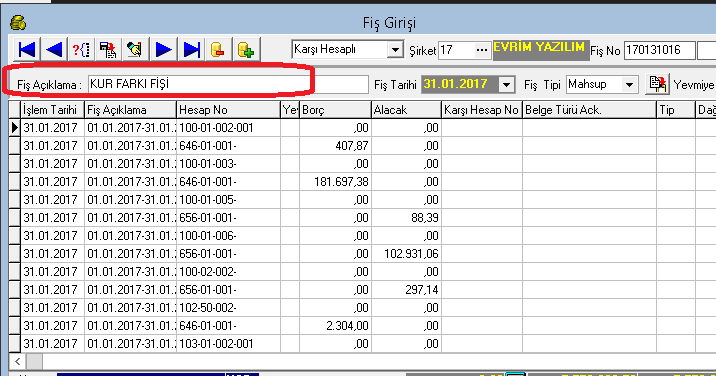Click the coins application icon
Screen dimensions: 716x376
pos(18,22)
